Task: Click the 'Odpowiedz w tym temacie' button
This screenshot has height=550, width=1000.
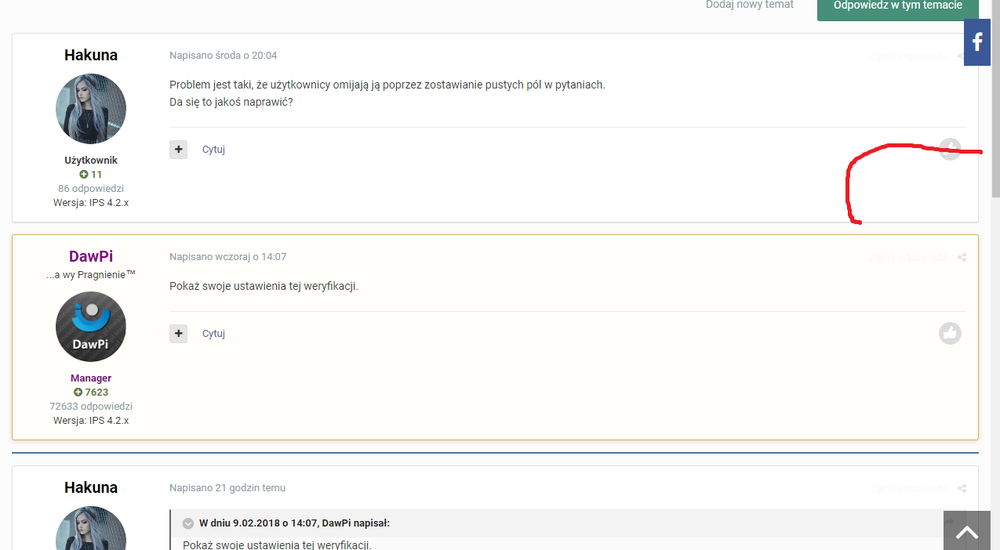Action: (x=897, y=6)
